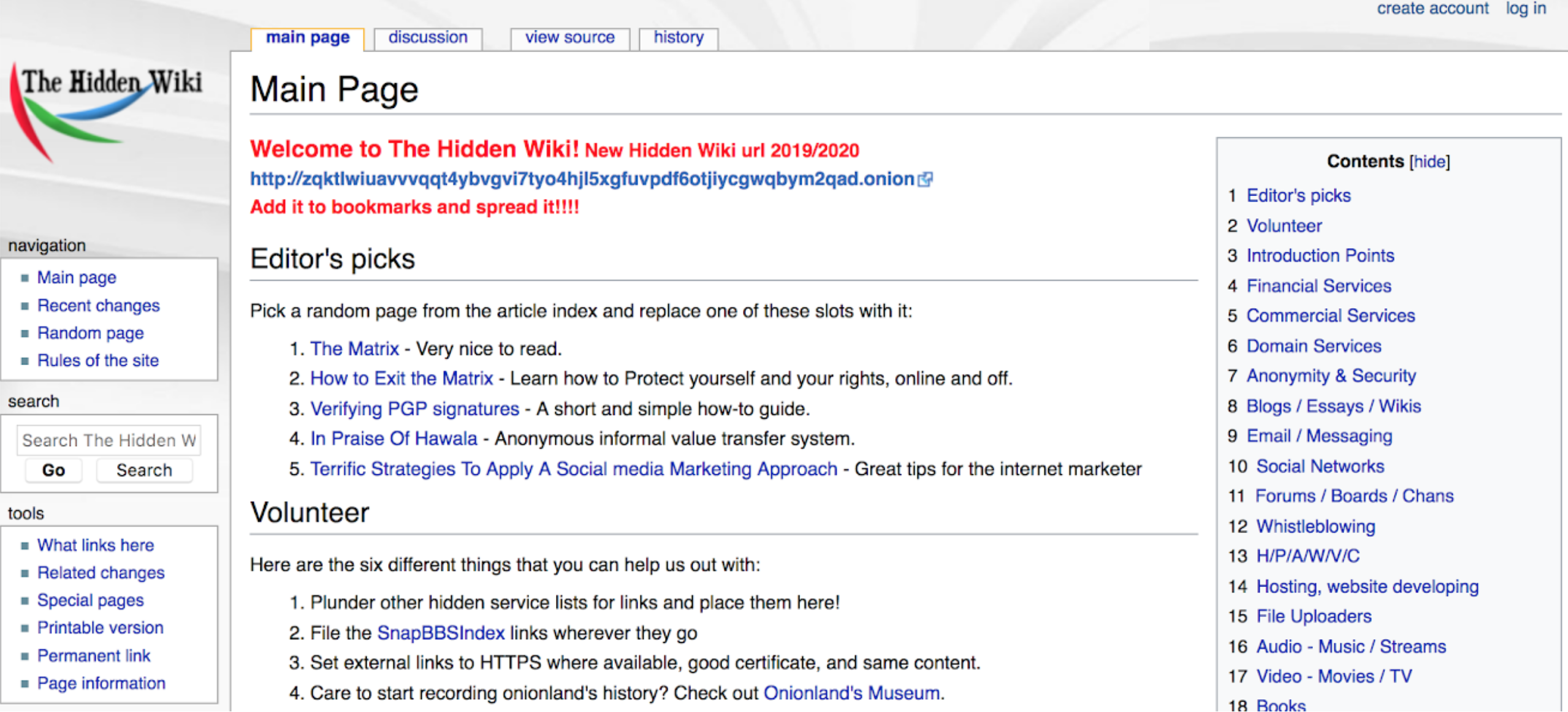Click the Recent changes sidebar icon

coord(97,305)
